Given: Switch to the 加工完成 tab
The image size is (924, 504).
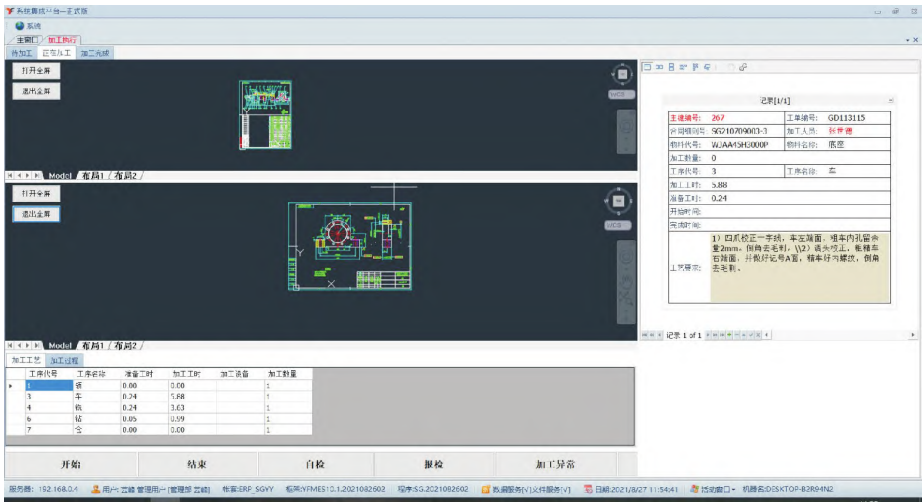Looking at the screenshot, I should (x=96, y=52).
